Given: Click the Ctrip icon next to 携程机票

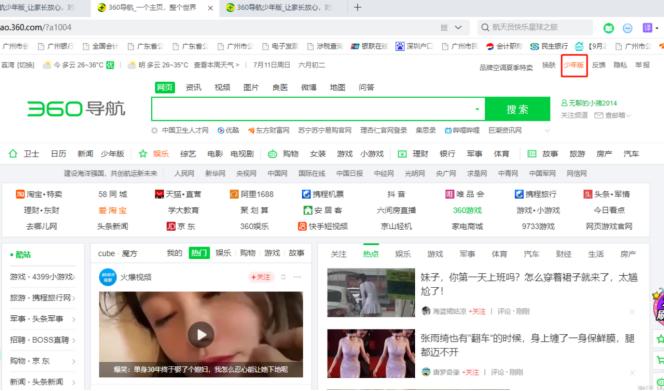Looking at the screenshot, I should coord(306,194).
